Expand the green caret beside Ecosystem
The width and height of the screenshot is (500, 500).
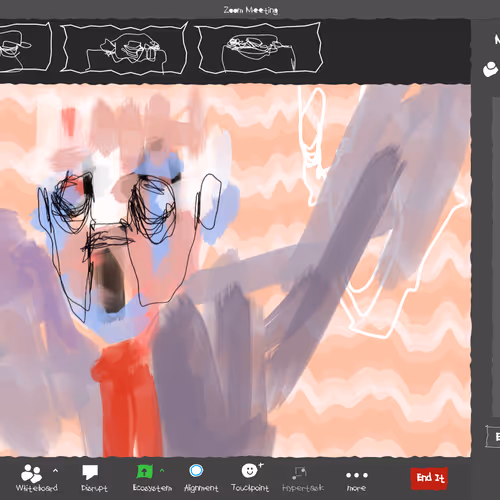(x=162, y=470)
